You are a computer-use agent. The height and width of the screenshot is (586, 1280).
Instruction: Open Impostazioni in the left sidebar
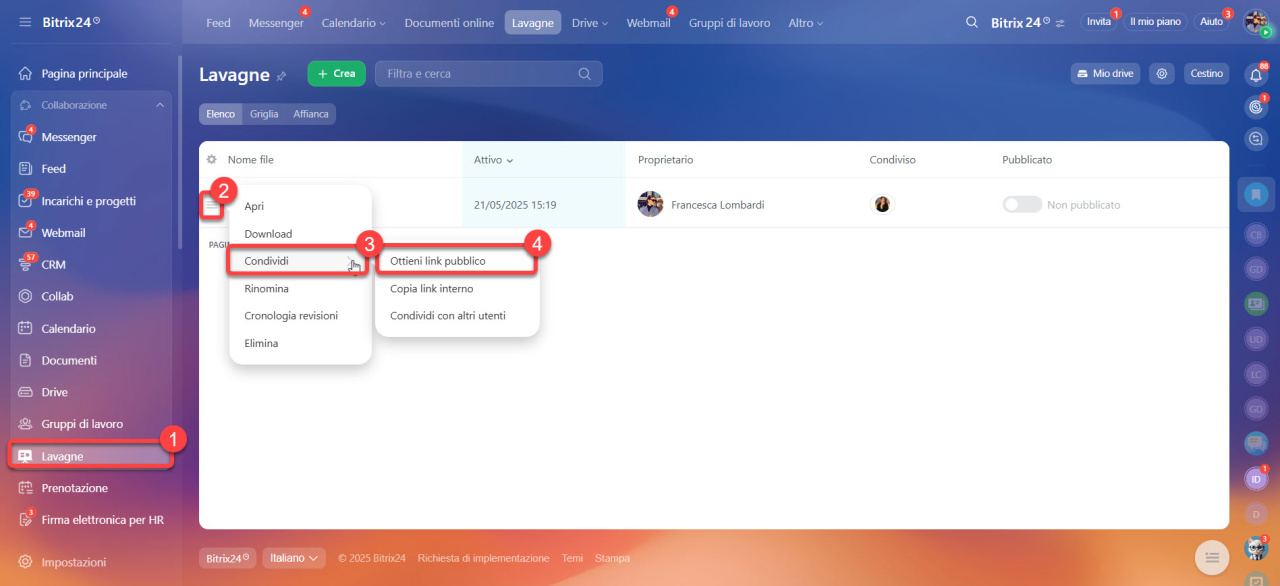pyautogui.click(x=73, y=562)
